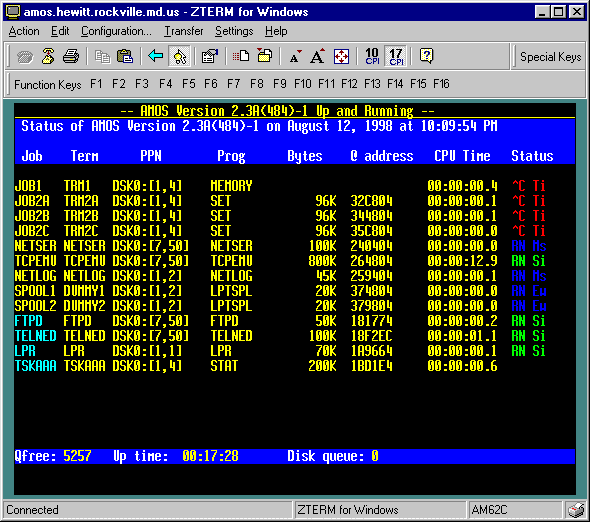
Task: Click the MEMORY program entry
Action: [x=231, y=186]
